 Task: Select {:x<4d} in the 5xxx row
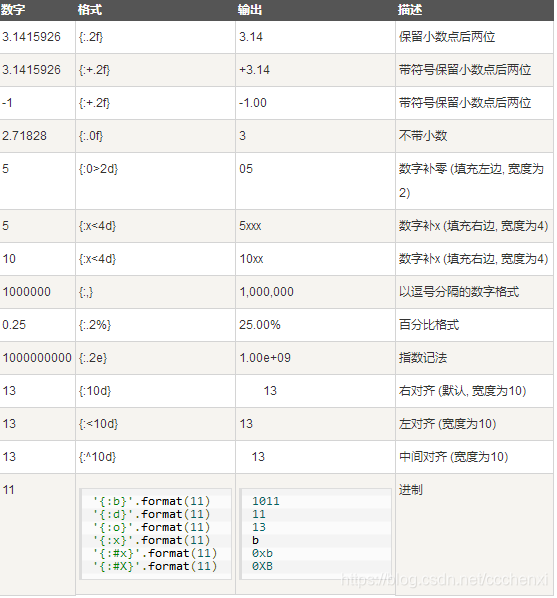click(97, 226)
